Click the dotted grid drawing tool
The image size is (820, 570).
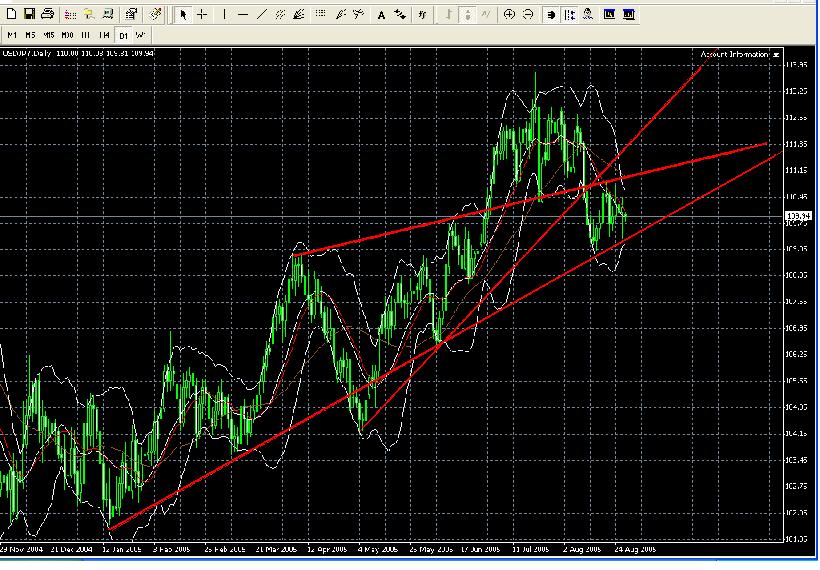pyautogui.click(x=321, y=15)
